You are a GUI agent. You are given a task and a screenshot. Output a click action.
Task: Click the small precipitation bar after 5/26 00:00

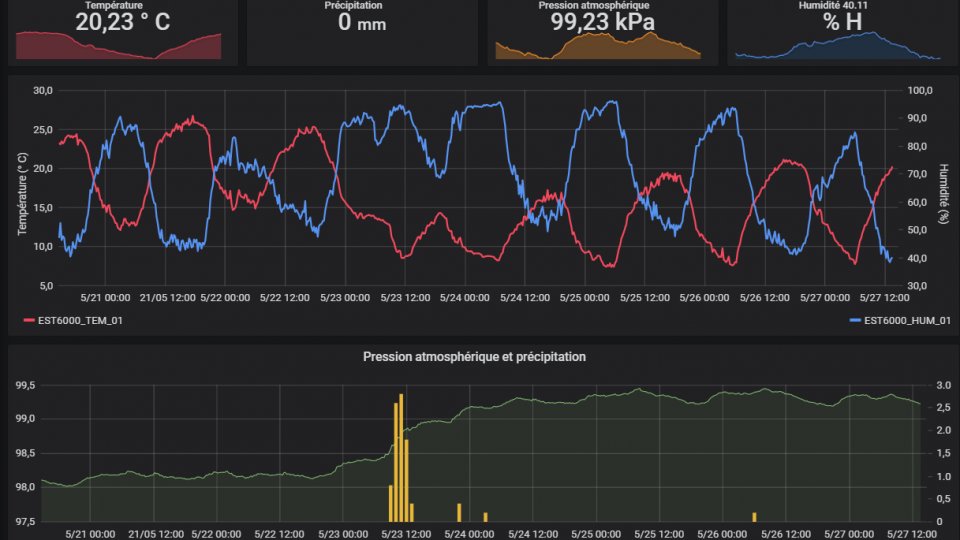click(x=754, y=517)
